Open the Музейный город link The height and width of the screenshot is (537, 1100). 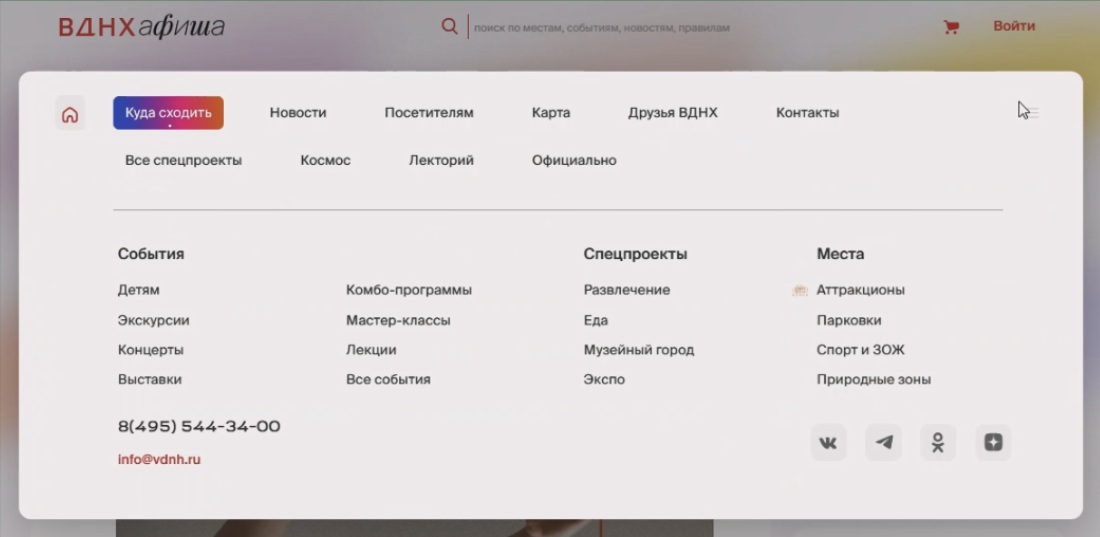tap(639, 350)
